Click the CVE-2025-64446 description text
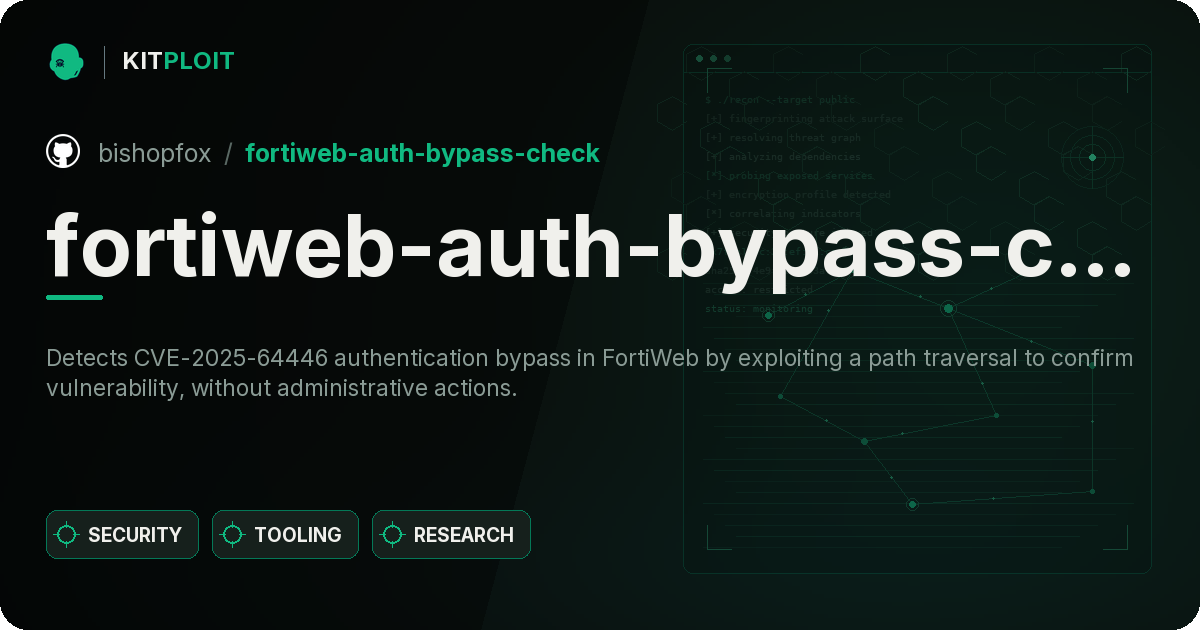 [590, 373]
